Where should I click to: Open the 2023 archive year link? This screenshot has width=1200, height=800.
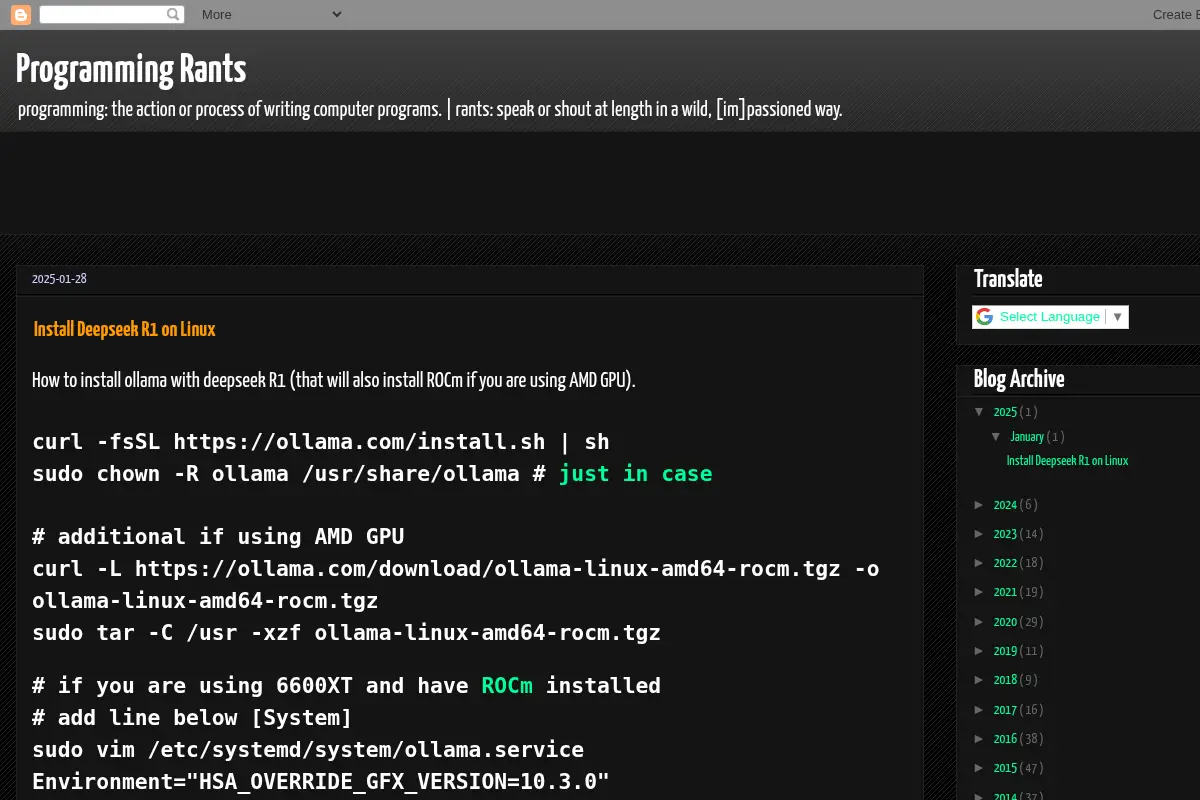point(1005,534)
